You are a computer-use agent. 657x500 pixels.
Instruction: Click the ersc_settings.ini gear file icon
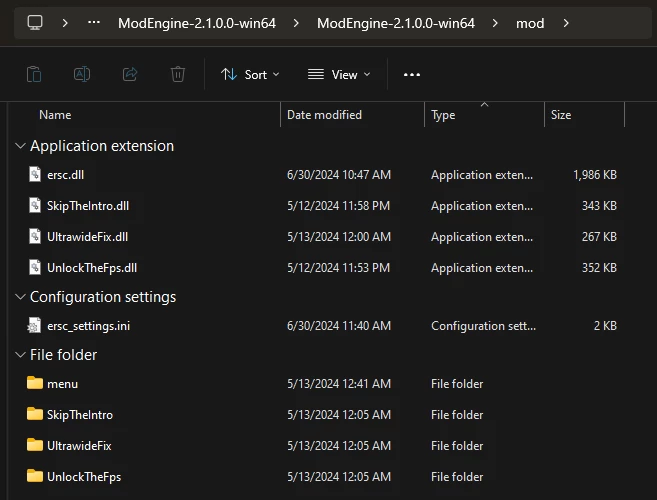click(x=34, y=326)
